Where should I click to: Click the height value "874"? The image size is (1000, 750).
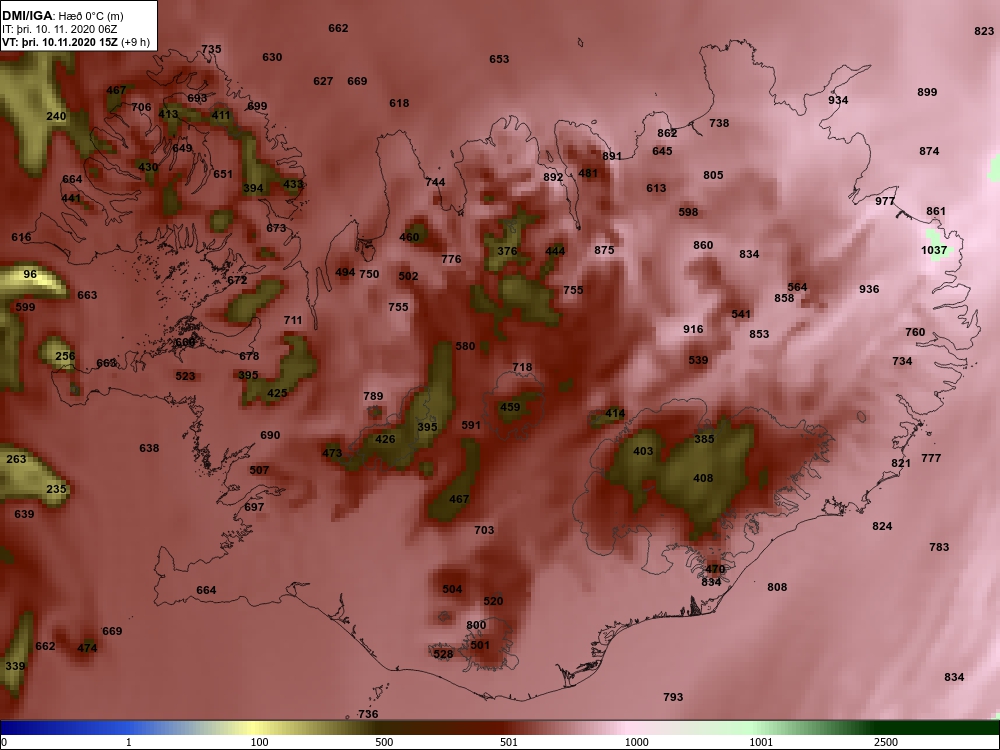click(929, 151)
